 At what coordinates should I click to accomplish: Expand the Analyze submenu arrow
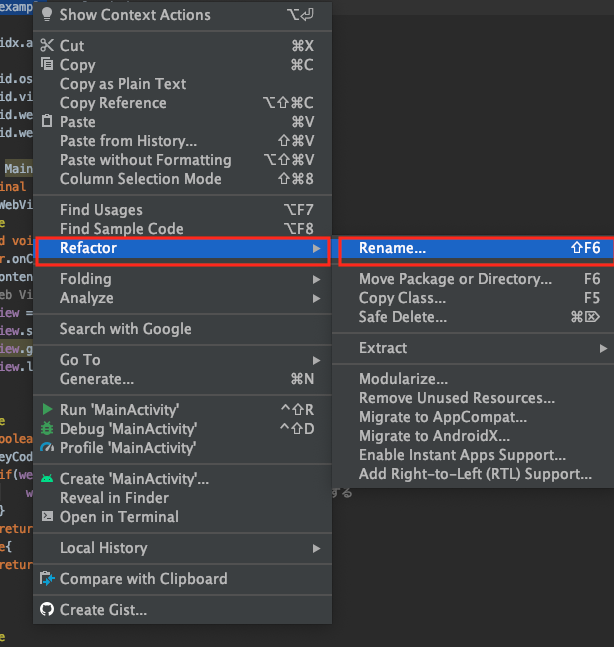point(316,298)
